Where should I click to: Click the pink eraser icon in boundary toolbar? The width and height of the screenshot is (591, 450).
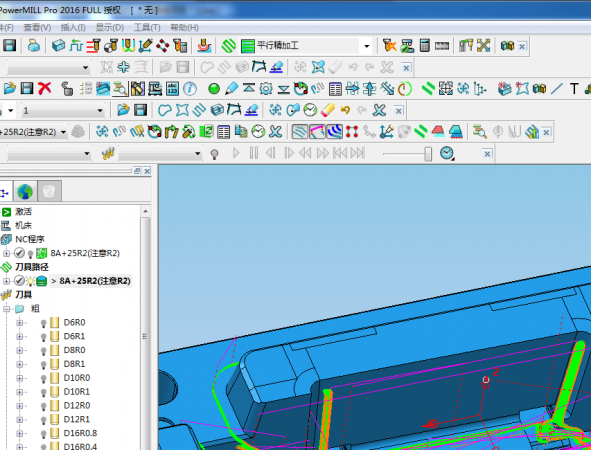[328, 110]
